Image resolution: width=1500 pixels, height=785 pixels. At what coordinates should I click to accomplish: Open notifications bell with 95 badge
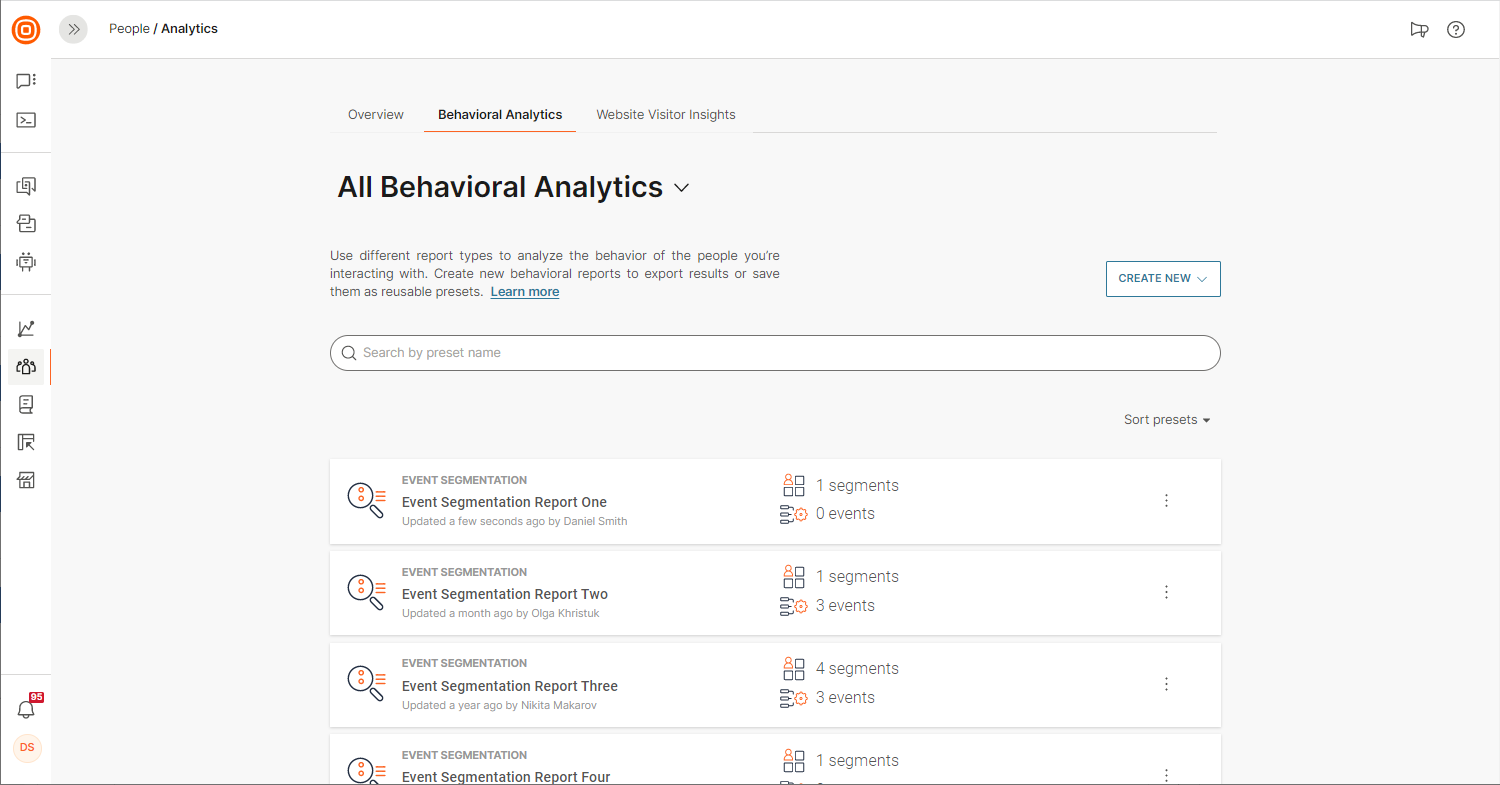point(27,709)
